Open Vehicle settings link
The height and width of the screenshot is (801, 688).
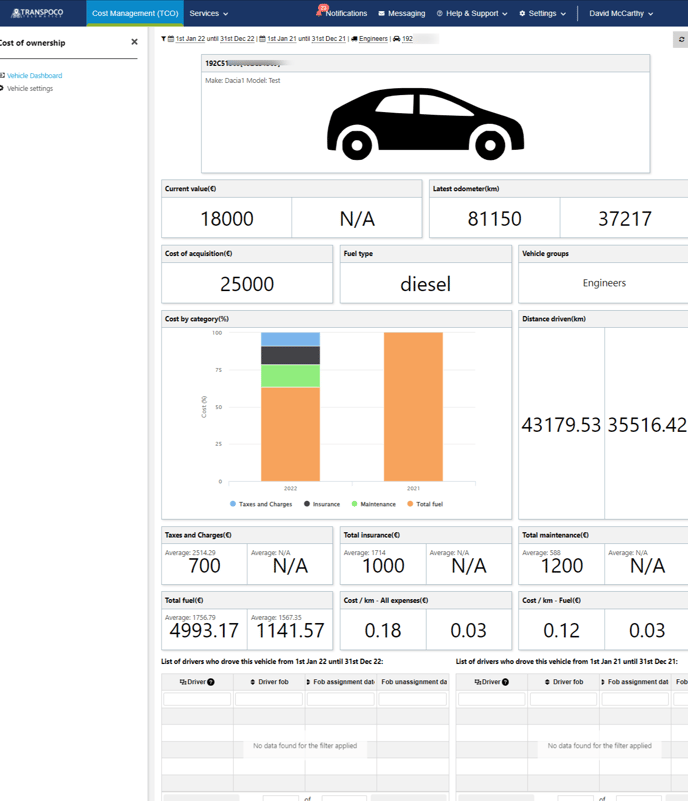(x=30, y=88)
